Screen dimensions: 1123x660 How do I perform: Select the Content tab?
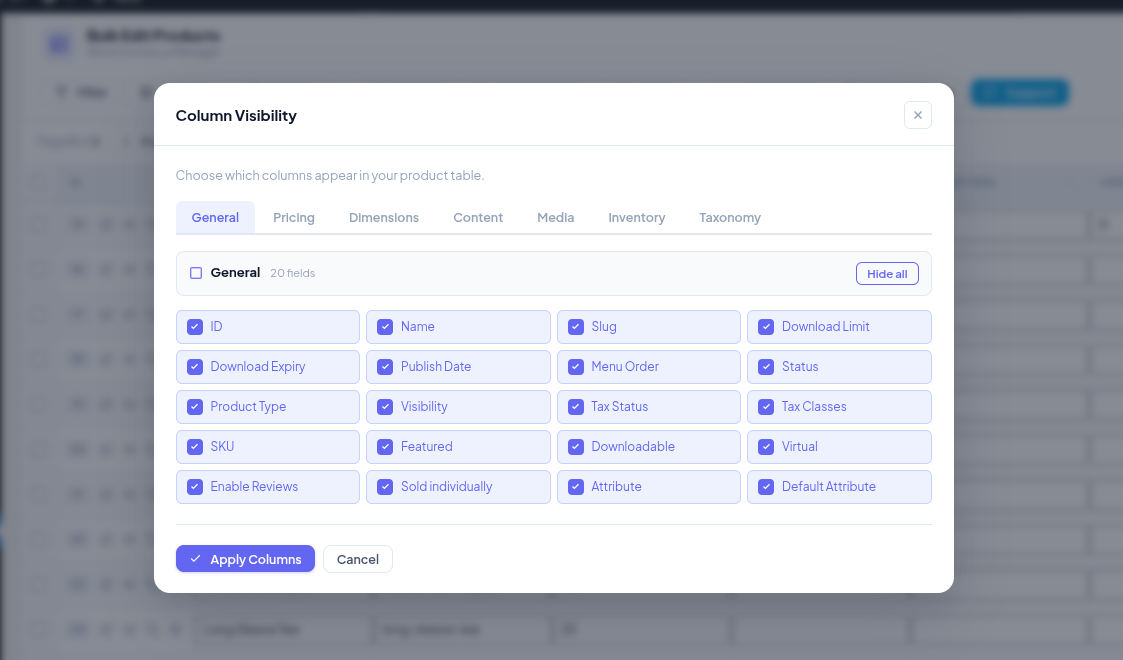(x=477, y=217)
